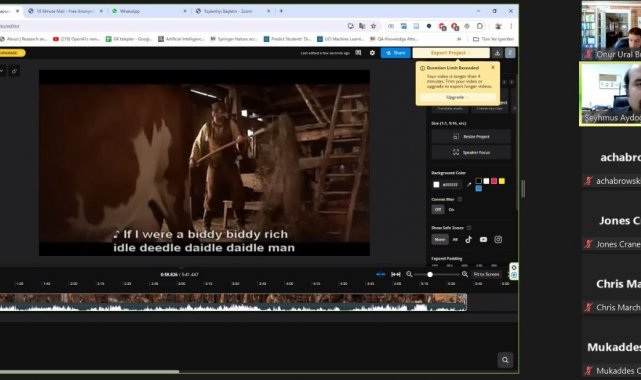Choose the red background color swatch
Image resolution: width=641 pixels, height=380 pixels.
(x=494, y=181)
